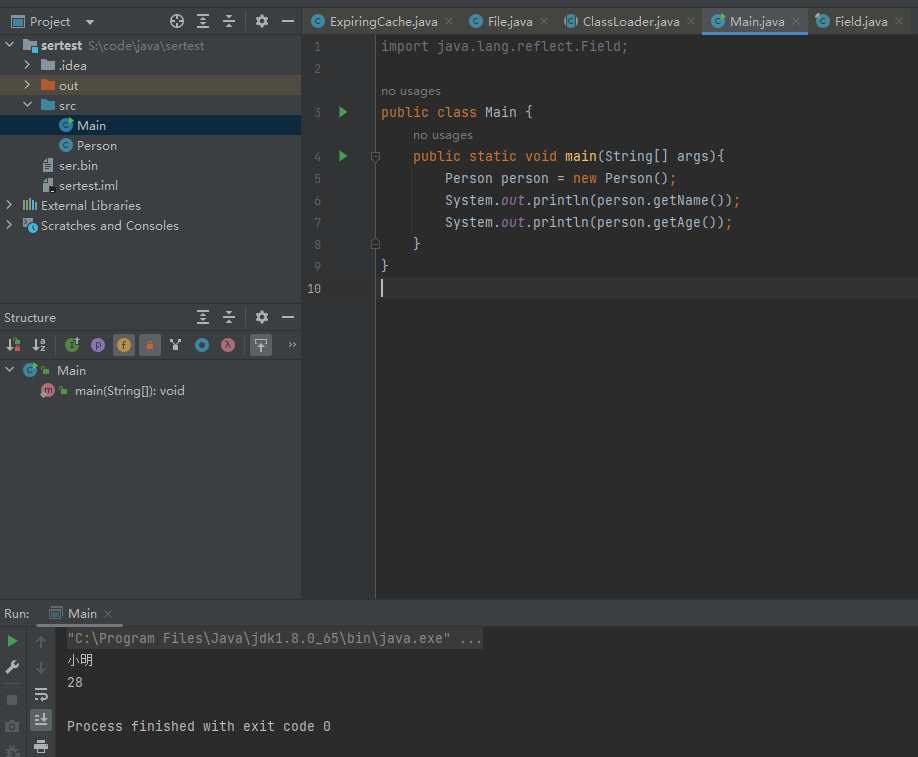Open Project panel settings gear
Viewport: 918px width, 757px height.
pyautogui.click(x=262, y=22)
